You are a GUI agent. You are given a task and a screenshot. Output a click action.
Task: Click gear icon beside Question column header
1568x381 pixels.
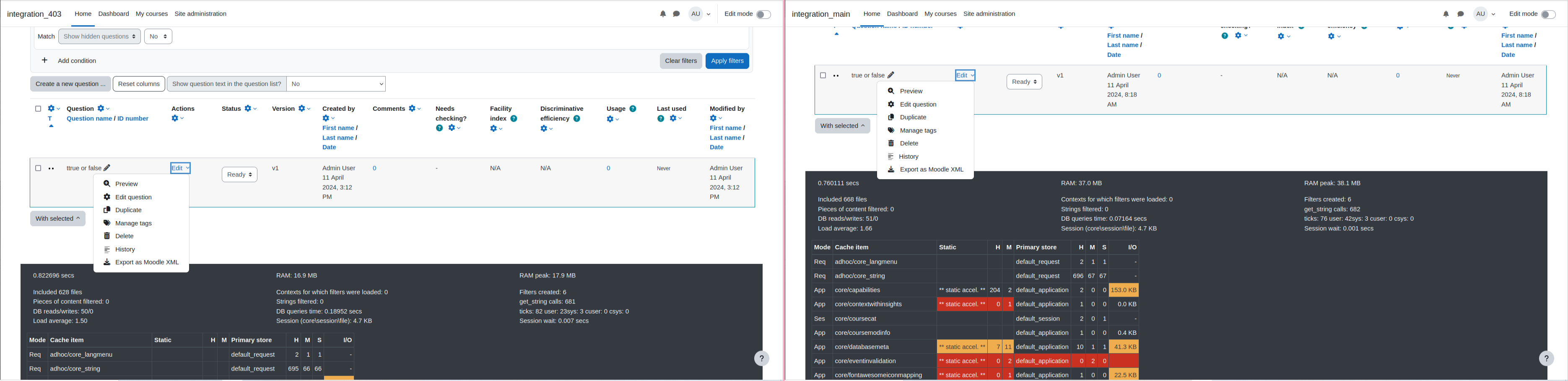pos(101,109)
